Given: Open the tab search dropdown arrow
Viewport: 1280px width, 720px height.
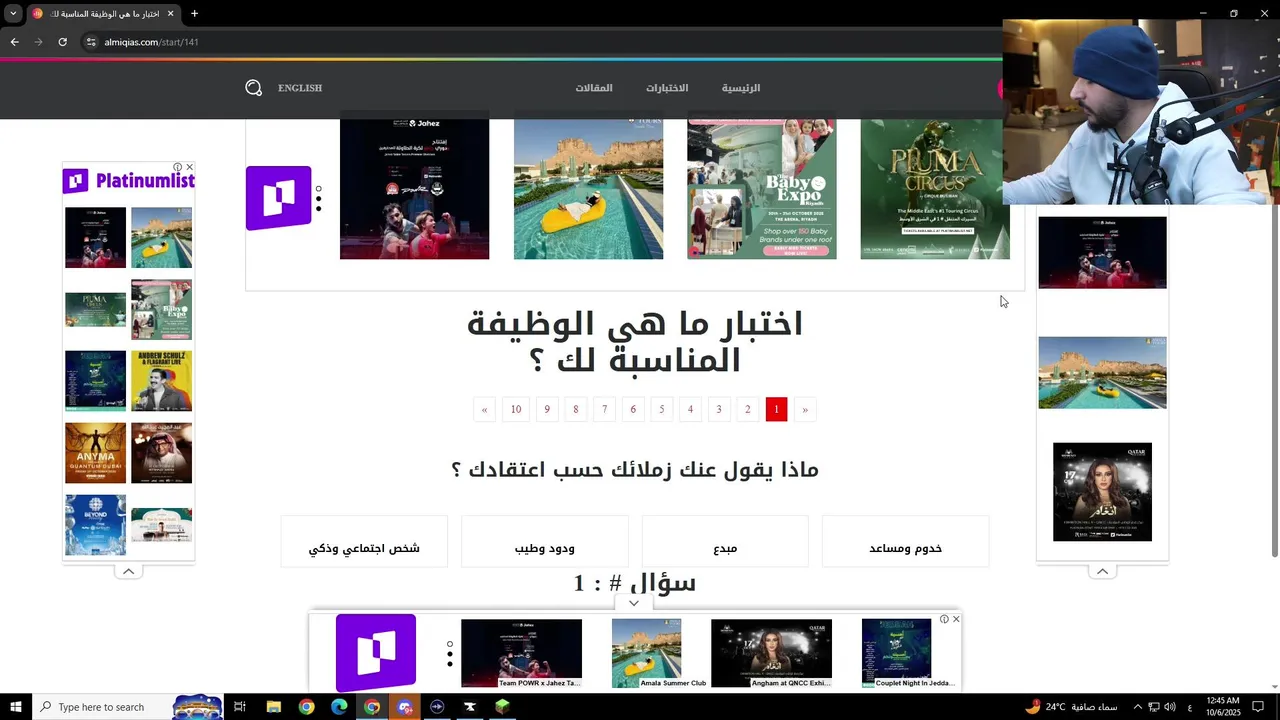Looking at the screenshot, I should 13,14.
